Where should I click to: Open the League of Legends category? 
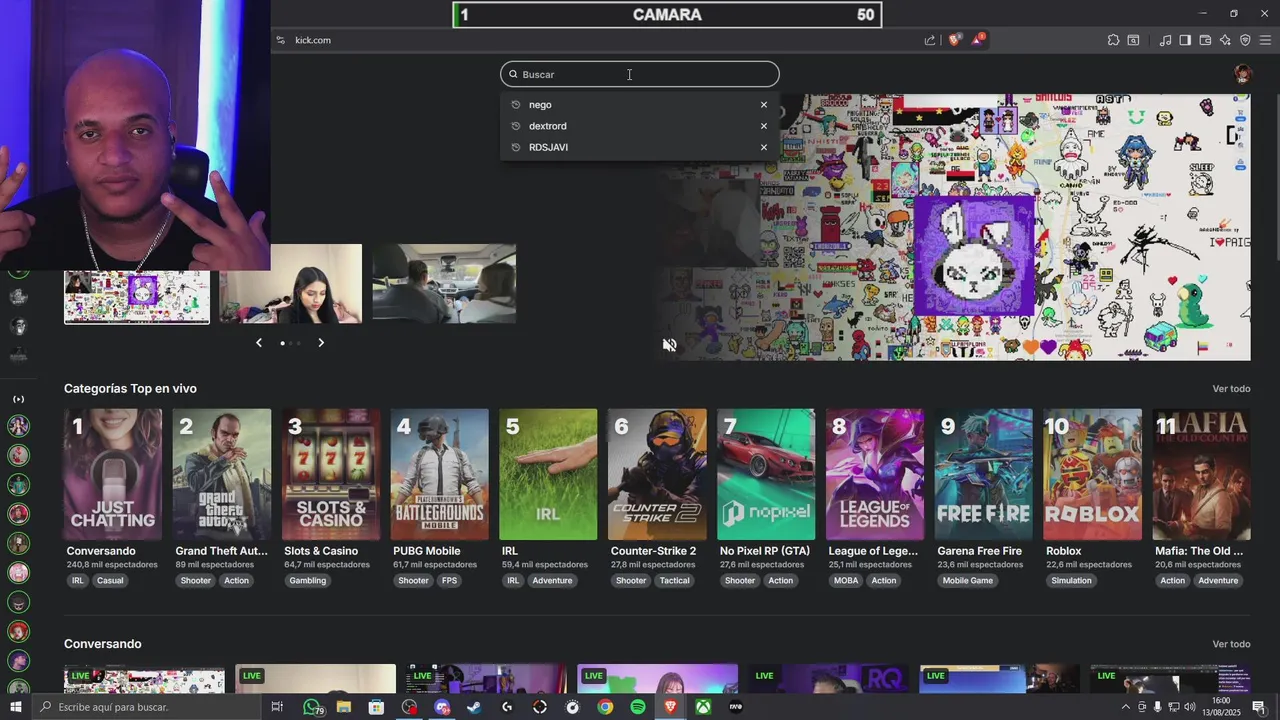point(875,474)
